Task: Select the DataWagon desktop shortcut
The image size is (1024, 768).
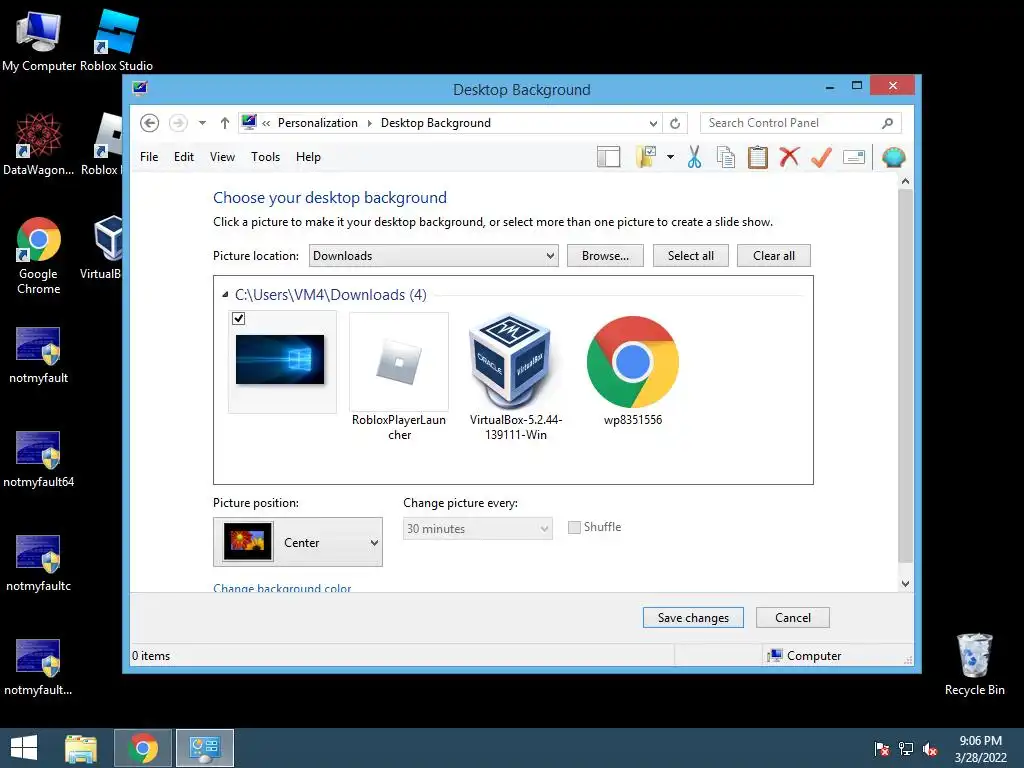Action: tap(39, 145)
